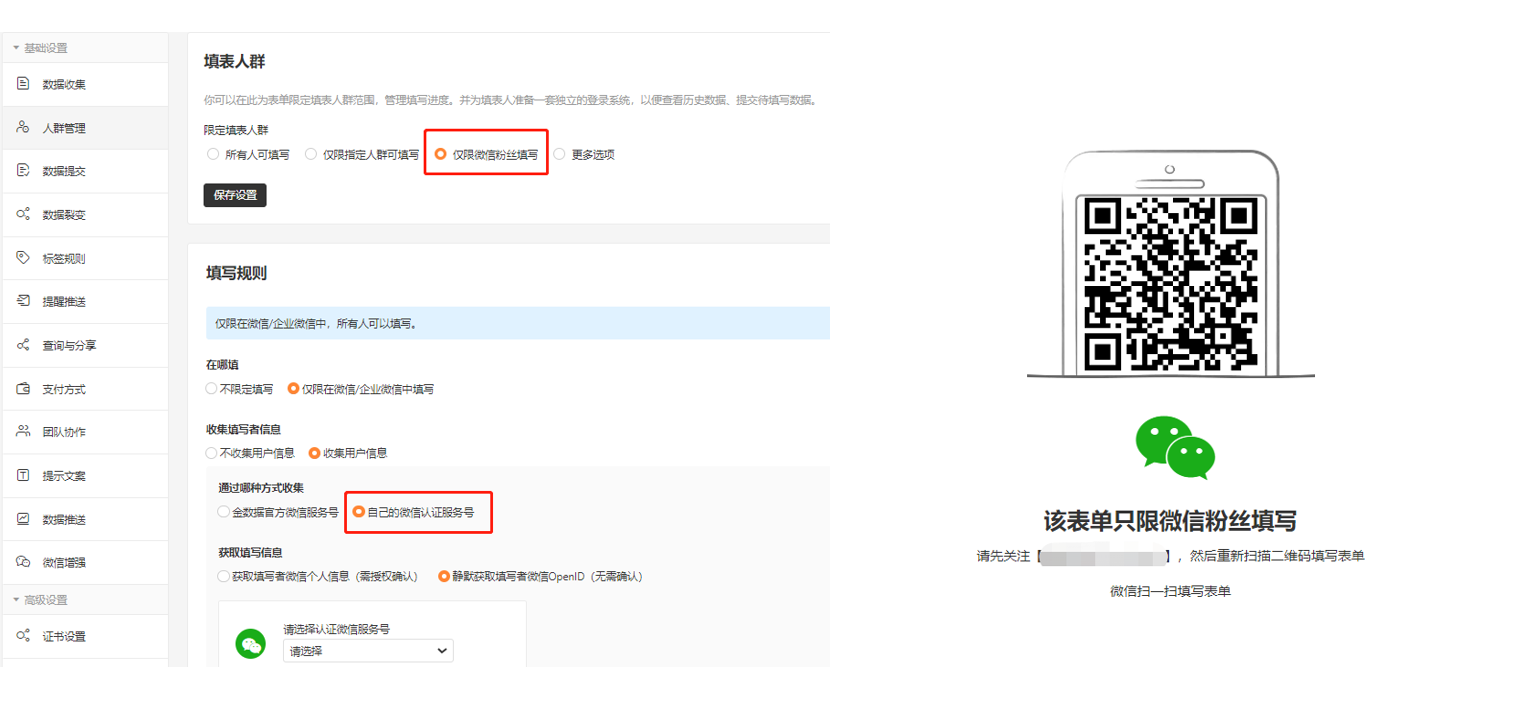Viewport: 1530px width, 711px height.
Task: Click the 提醒推送 notification icon in sidebar
Action: click(23, 301)
